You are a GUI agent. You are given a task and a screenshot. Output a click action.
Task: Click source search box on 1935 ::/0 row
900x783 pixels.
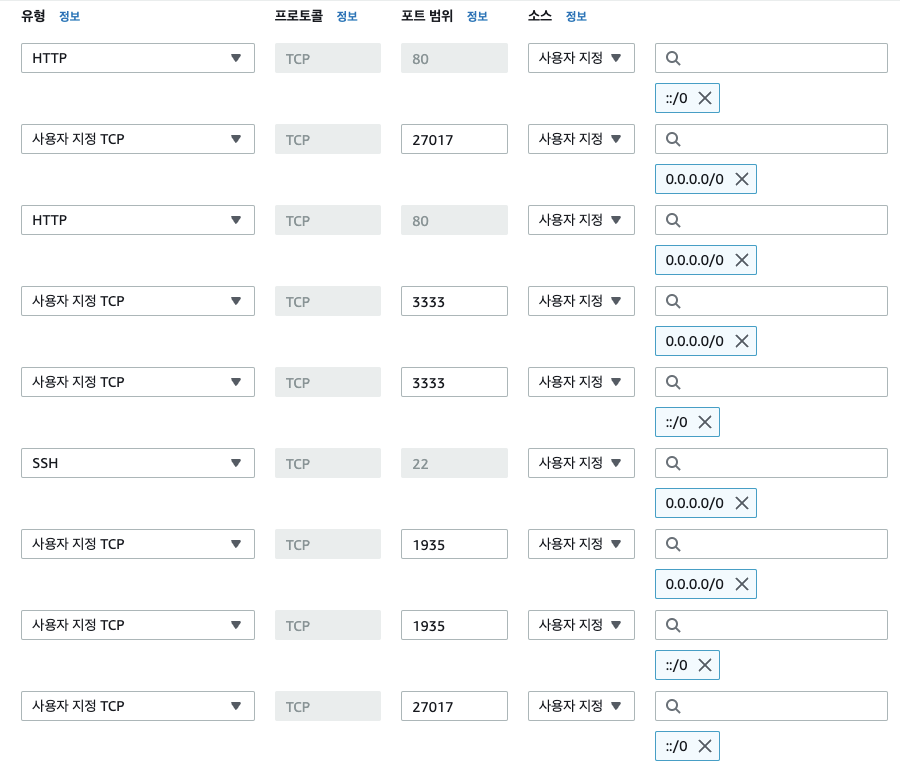click(771, 625)
